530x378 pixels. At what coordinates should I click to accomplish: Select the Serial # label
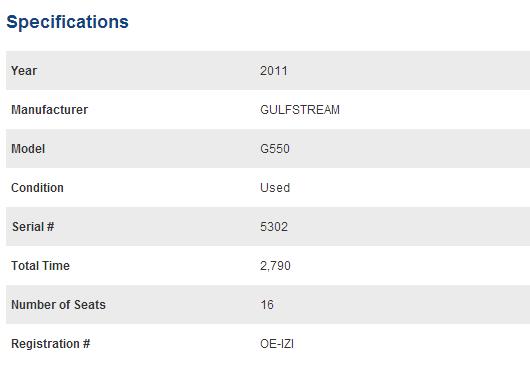pos(33,227)
